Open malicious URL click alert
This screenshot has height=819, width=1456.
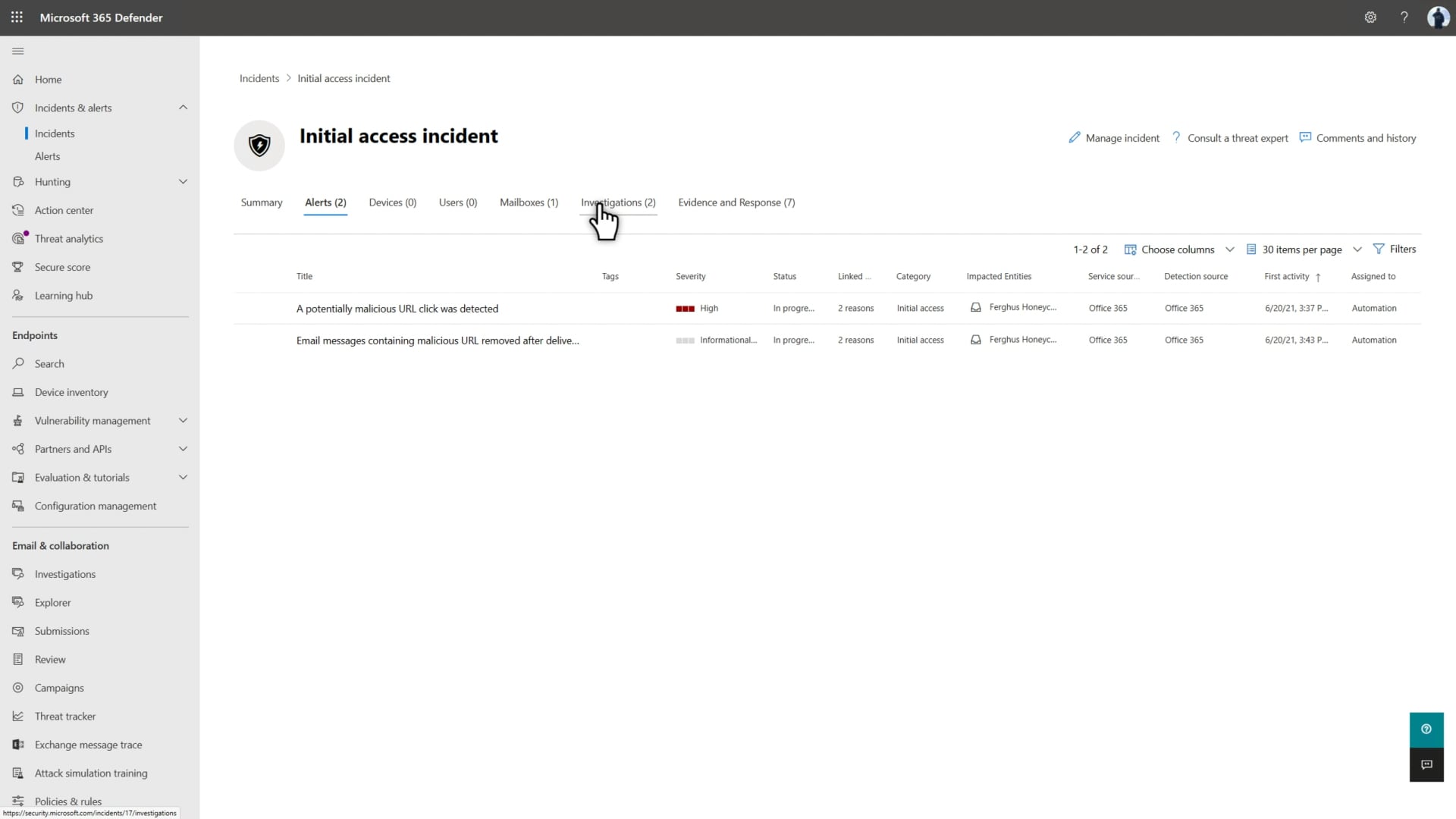(397, 309)
